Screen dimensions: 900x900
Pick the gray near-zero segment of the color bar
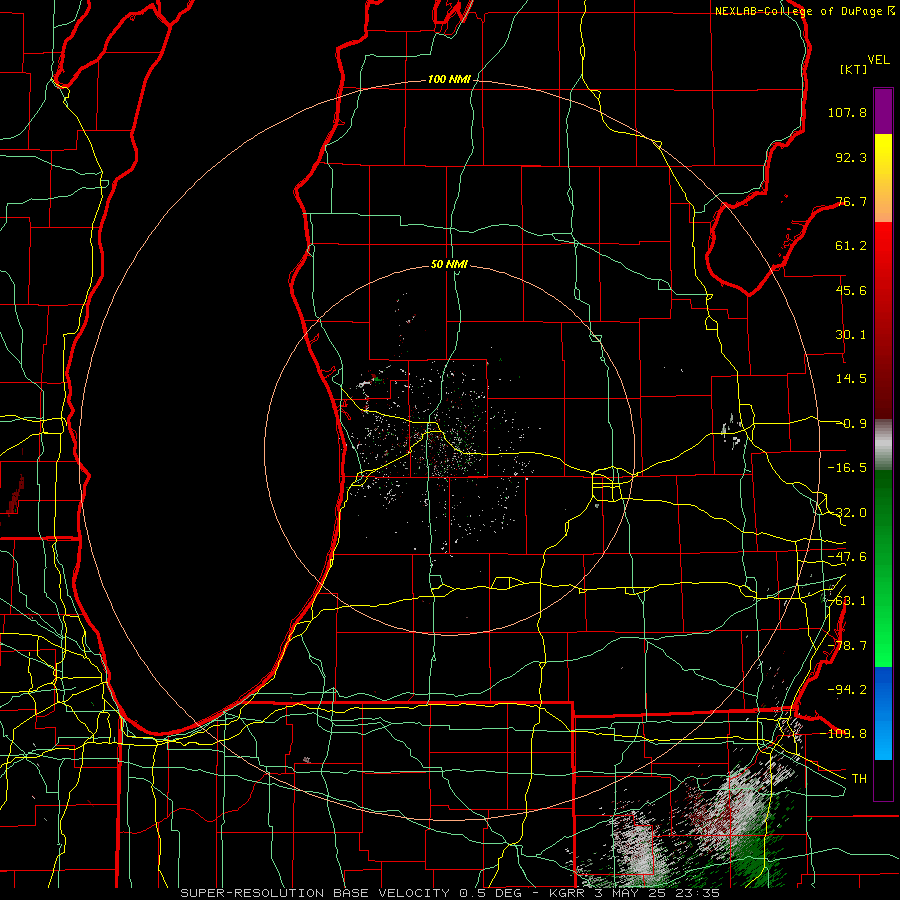(883, 445)
